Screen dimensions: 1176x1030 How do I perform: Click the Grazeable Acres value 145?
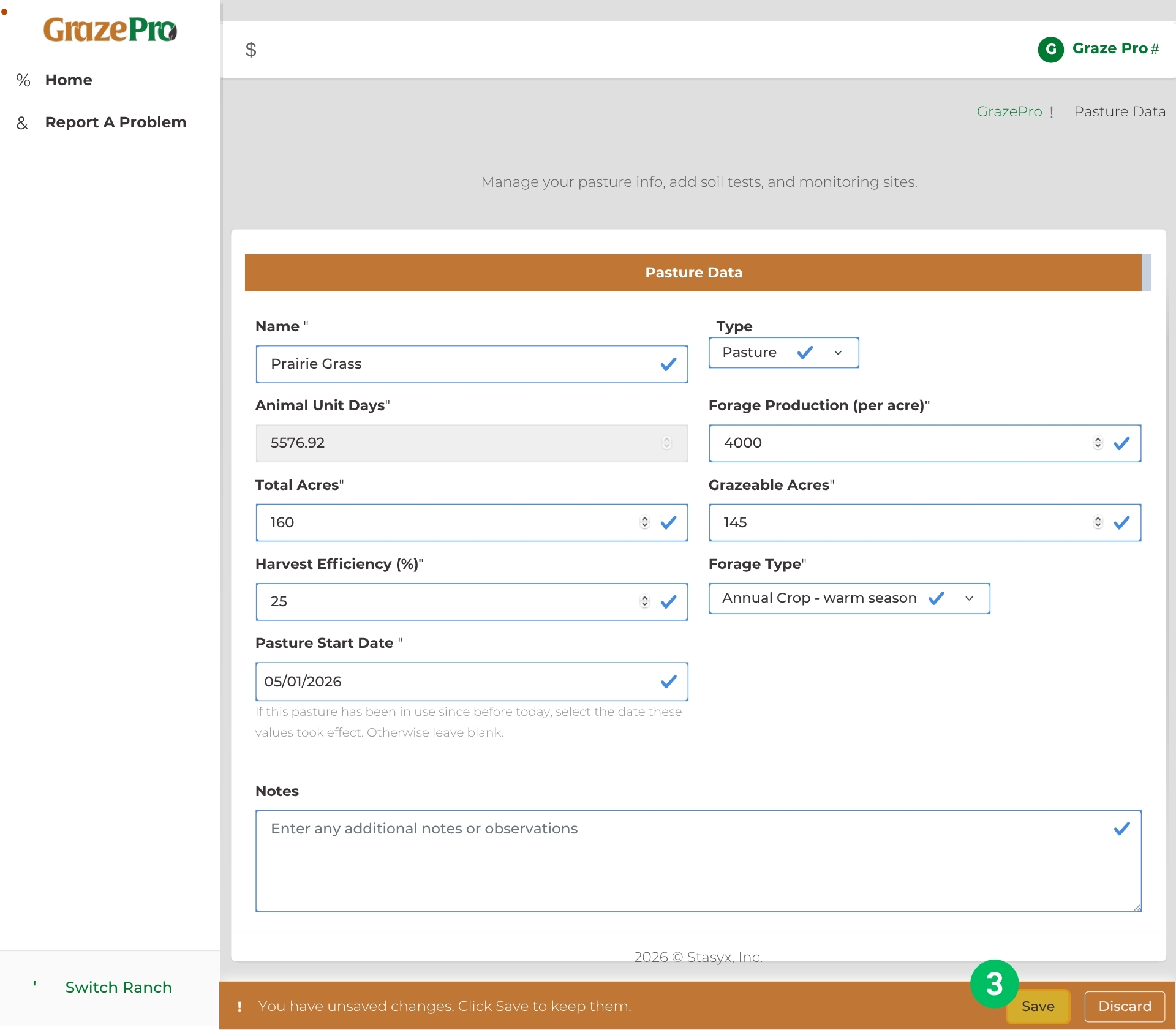(x=735, y=522)
